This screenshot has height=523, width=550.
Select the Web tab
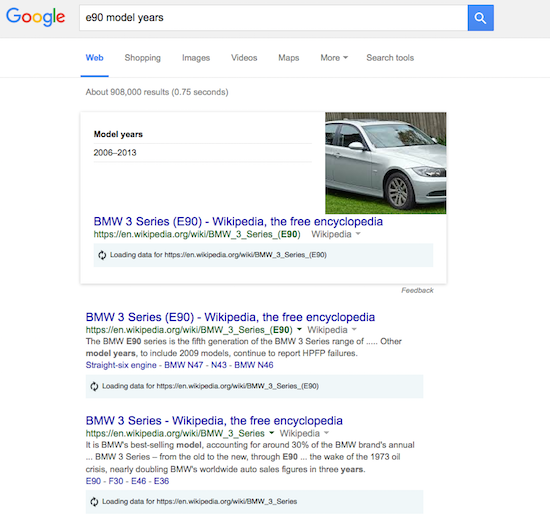point(94,58)
